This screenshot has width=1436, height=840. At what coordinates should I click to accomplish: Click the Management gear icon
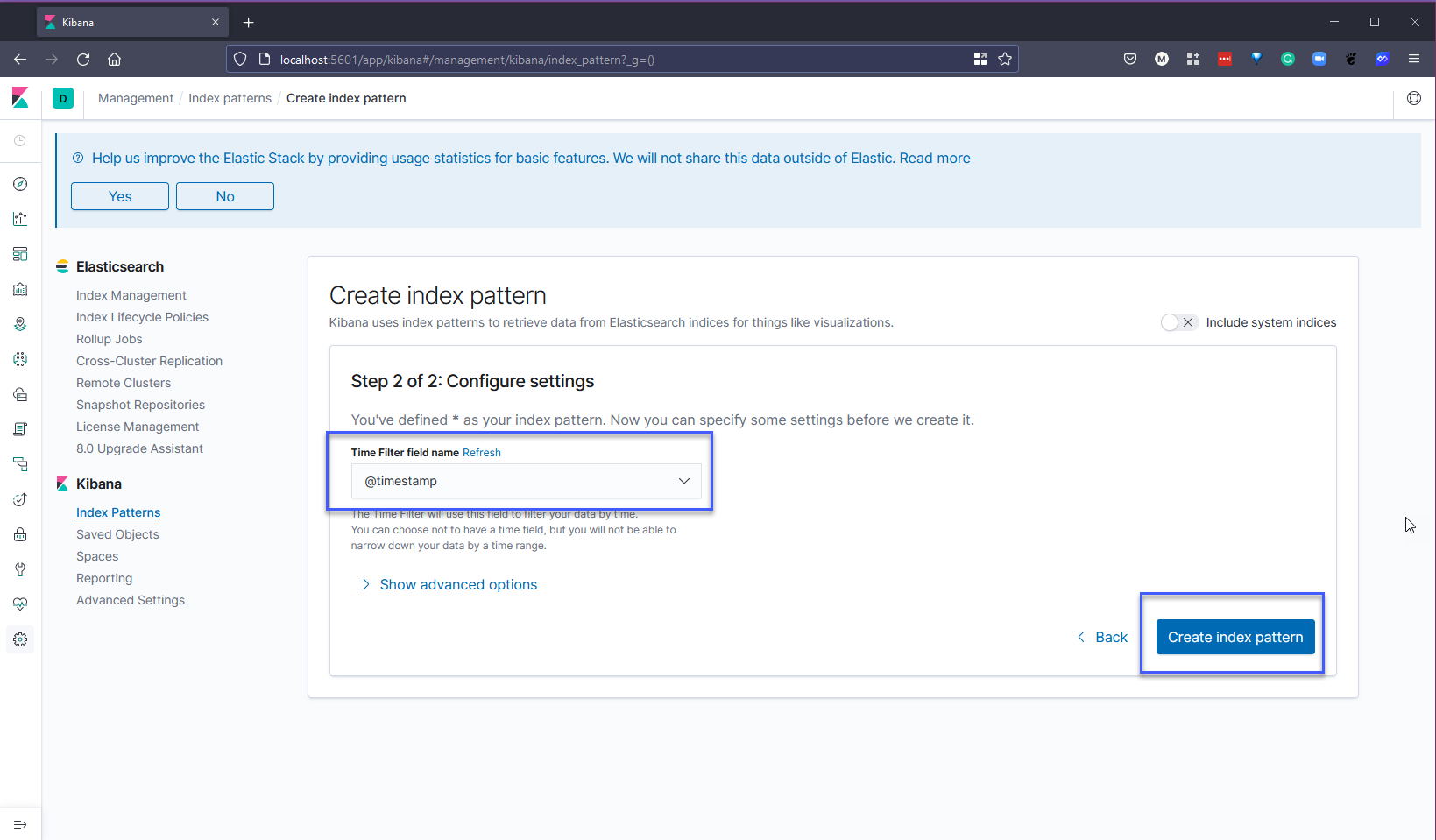pyautogui.click(x=20, y=639)
